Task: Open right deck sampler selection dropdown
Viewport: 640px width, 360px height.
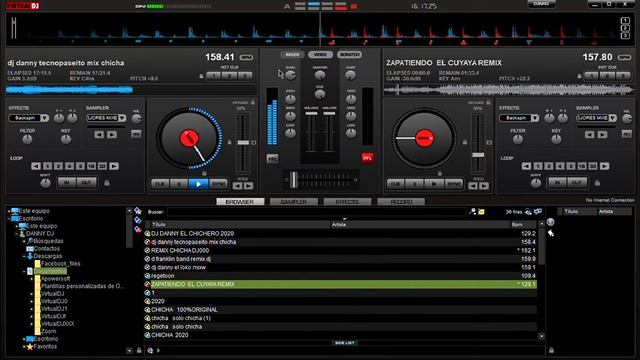Action: click(x=613, y=118)
